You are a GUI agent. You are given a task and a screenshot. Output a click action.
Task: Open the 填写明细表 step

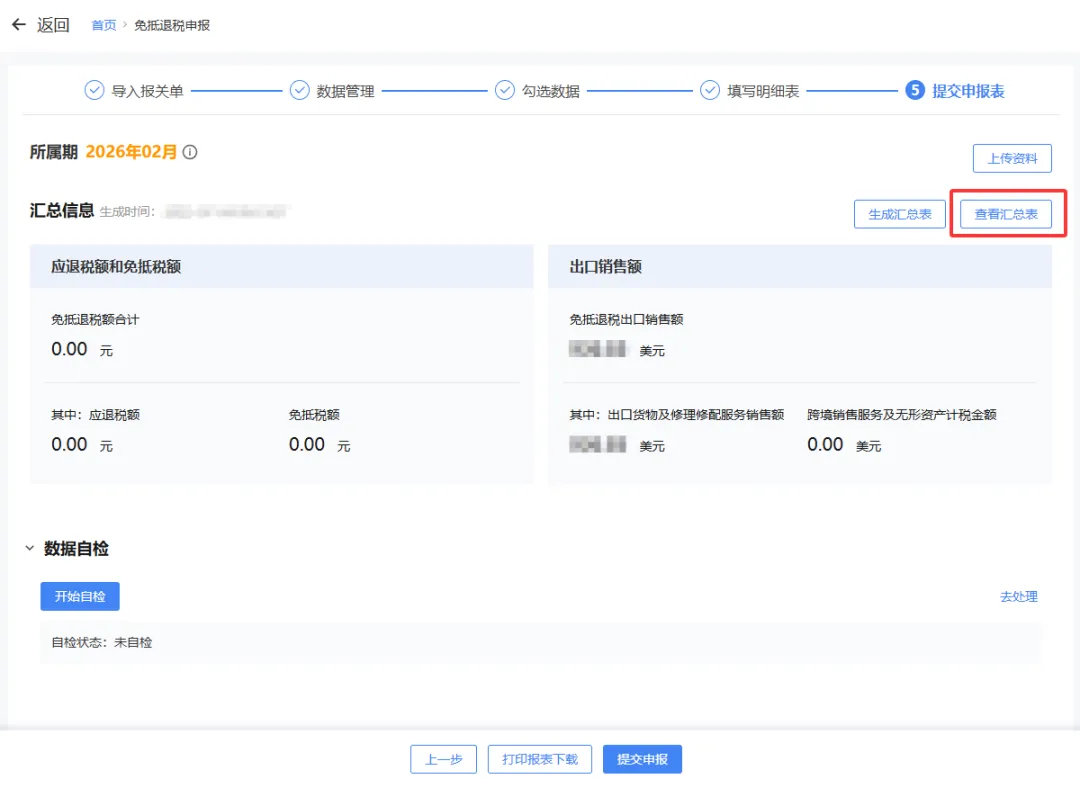pos(766,89)
